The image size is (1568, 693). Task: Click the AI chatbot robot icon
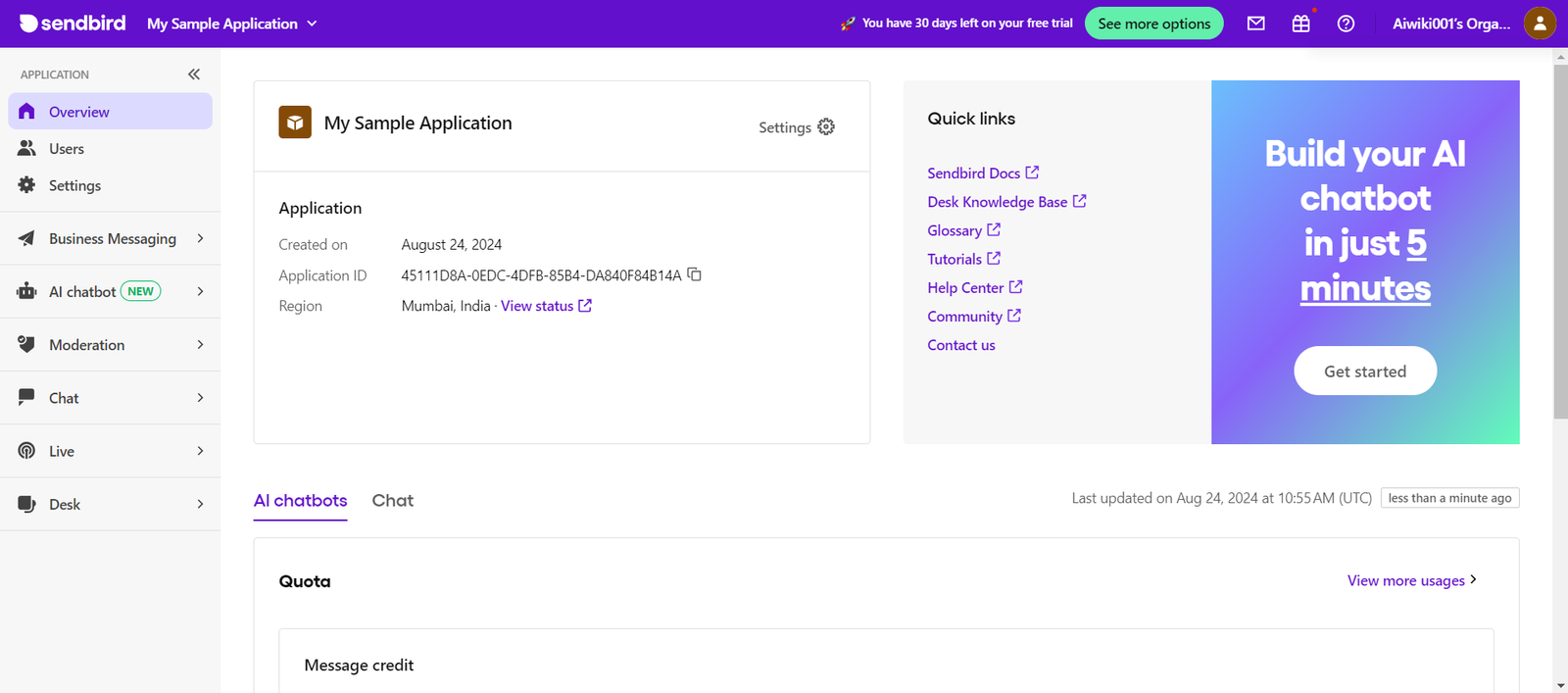(27, 291)
